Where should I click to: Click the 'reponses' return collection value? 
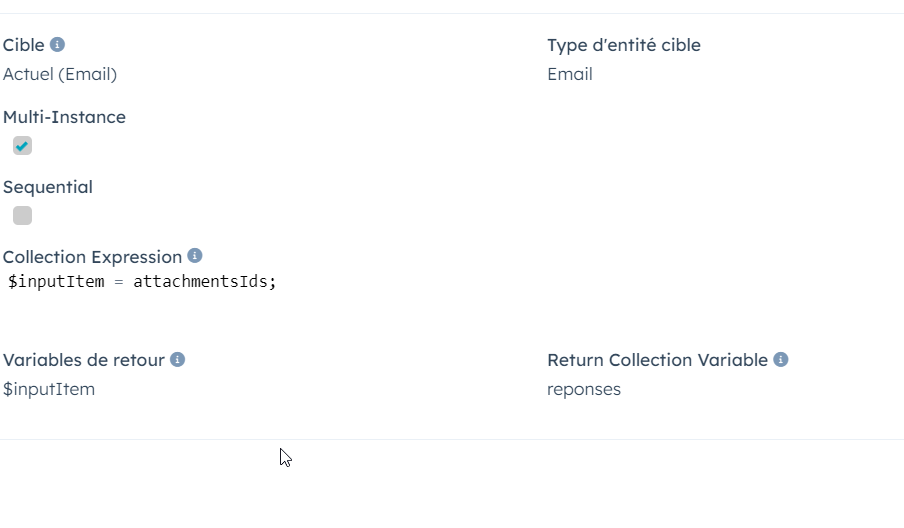click(x=584, y=389)
